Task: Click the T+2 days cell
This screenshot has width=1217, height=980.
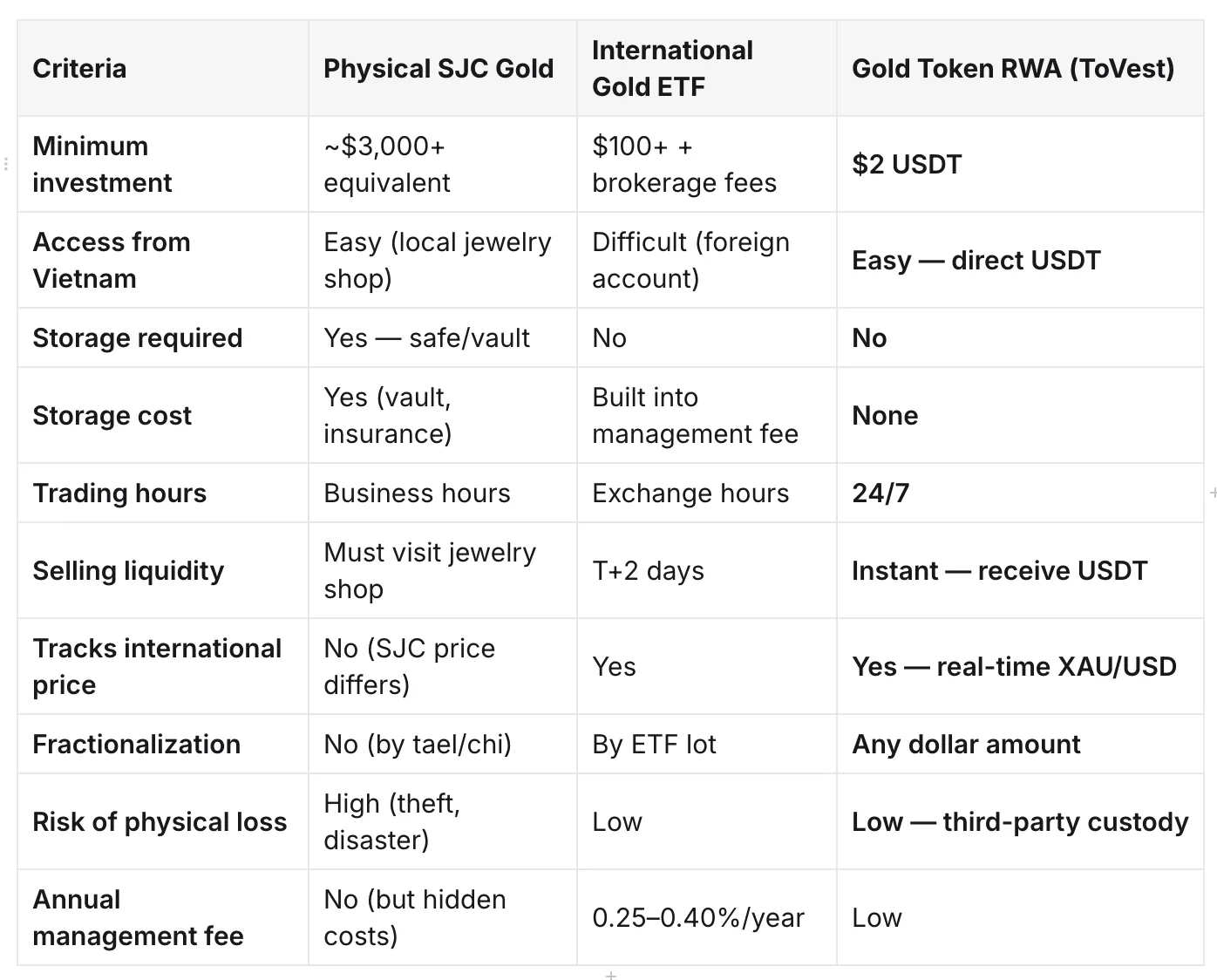Action: [707, 570]
